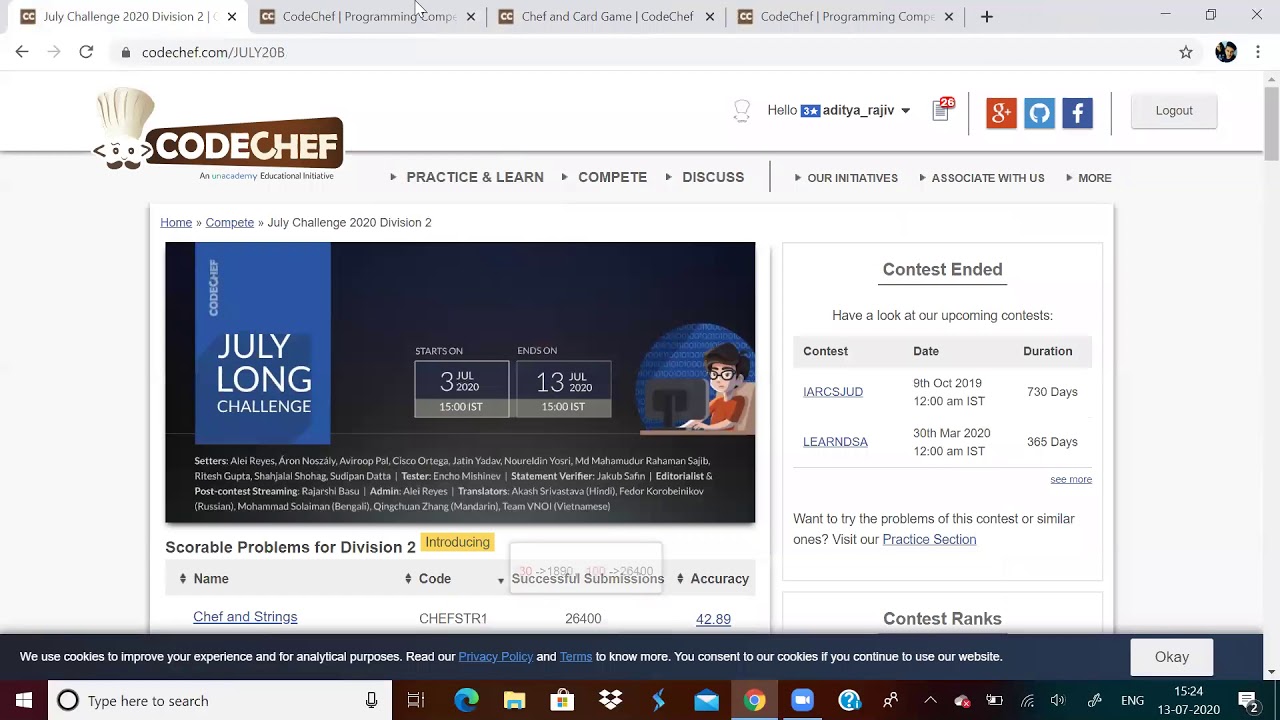Open the Windows Start menu
The height and width of the screenshot is (720, 1280).
24,701
